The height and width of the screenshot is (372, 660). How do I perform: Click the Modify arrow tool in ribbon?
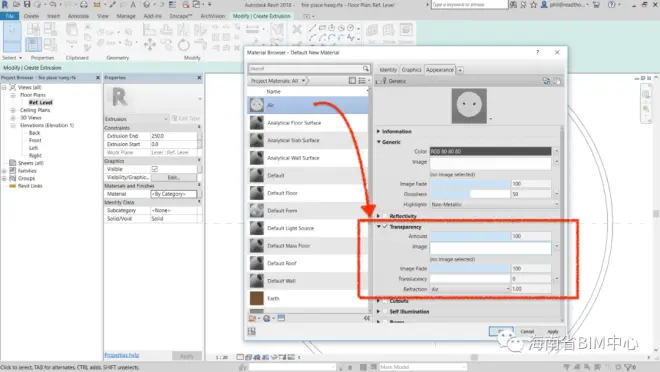click(x=12, y=37)
